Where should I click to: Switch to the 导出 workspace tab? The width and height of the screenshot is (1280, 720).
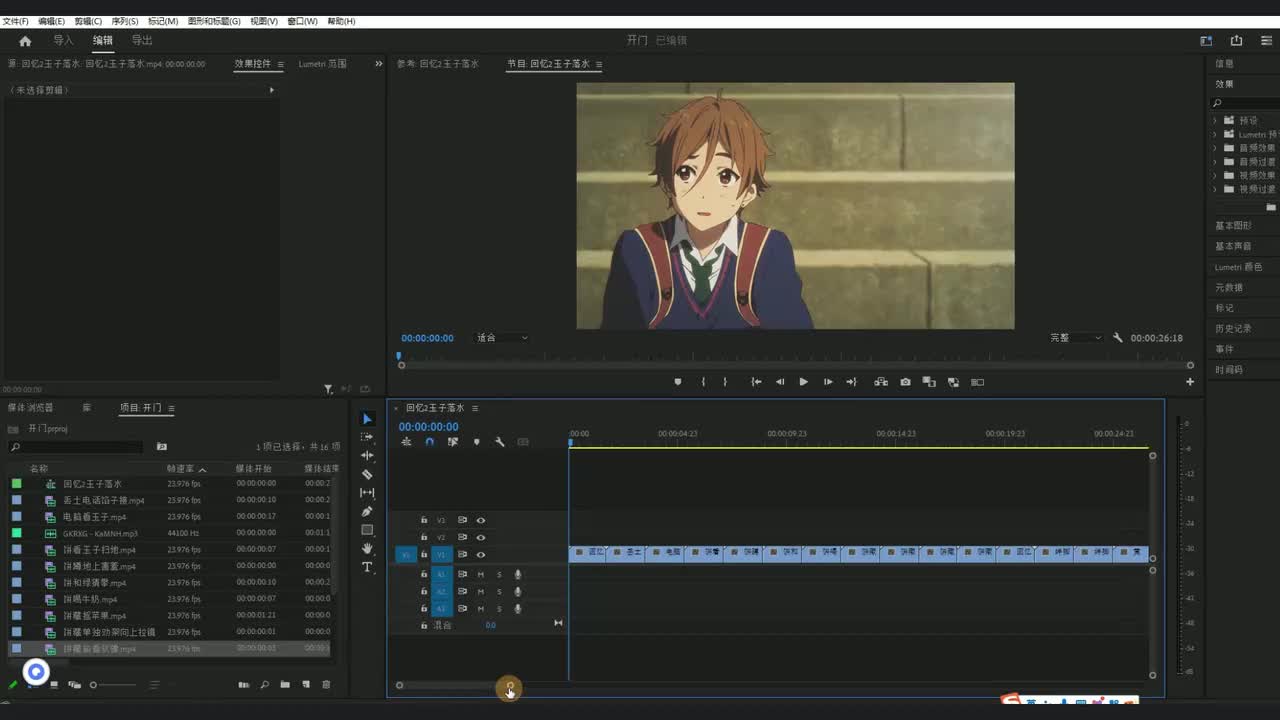[142, 41]
